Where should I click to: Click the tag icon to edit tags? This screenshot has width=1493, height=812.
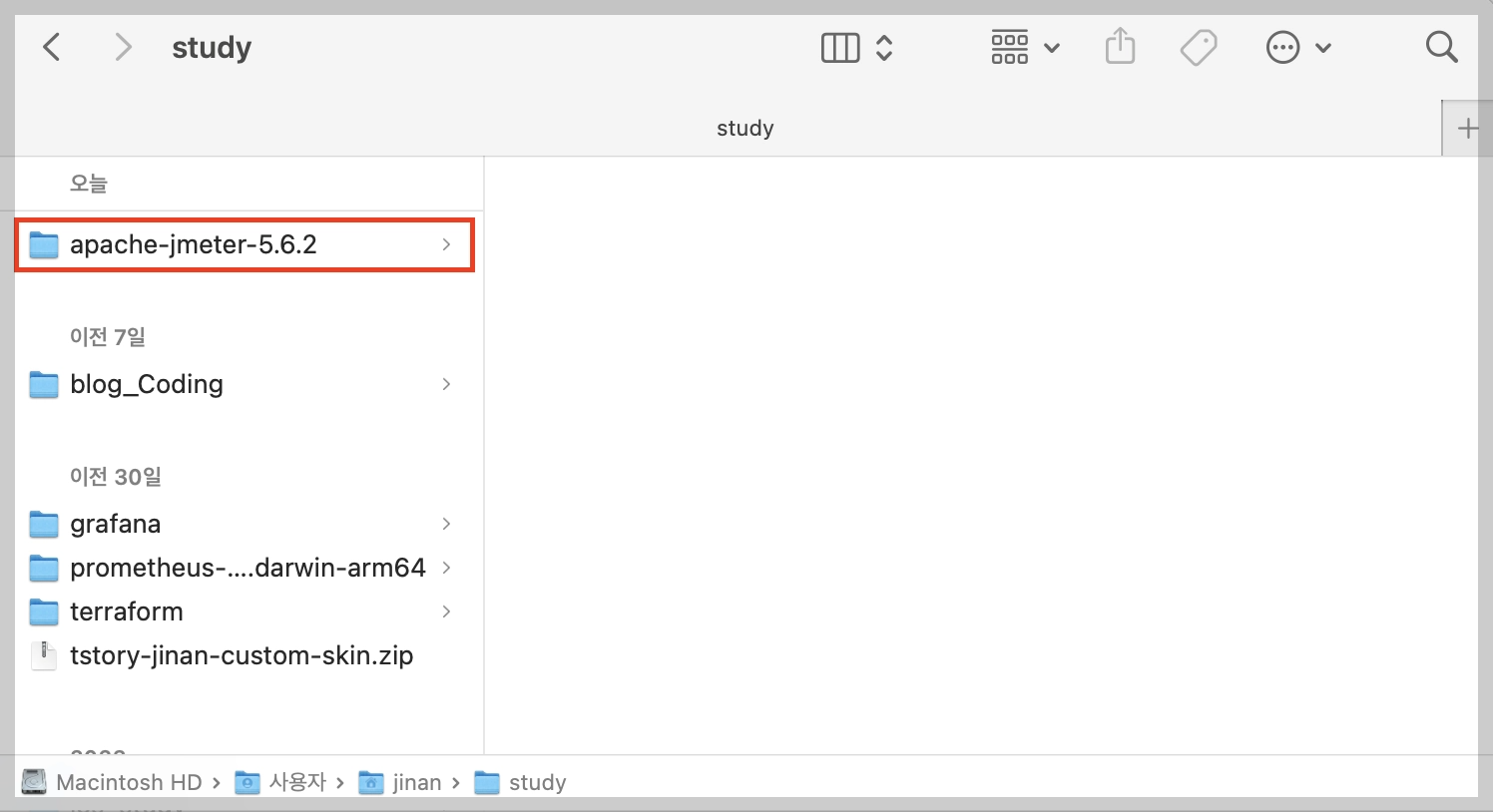(1199, 47)
